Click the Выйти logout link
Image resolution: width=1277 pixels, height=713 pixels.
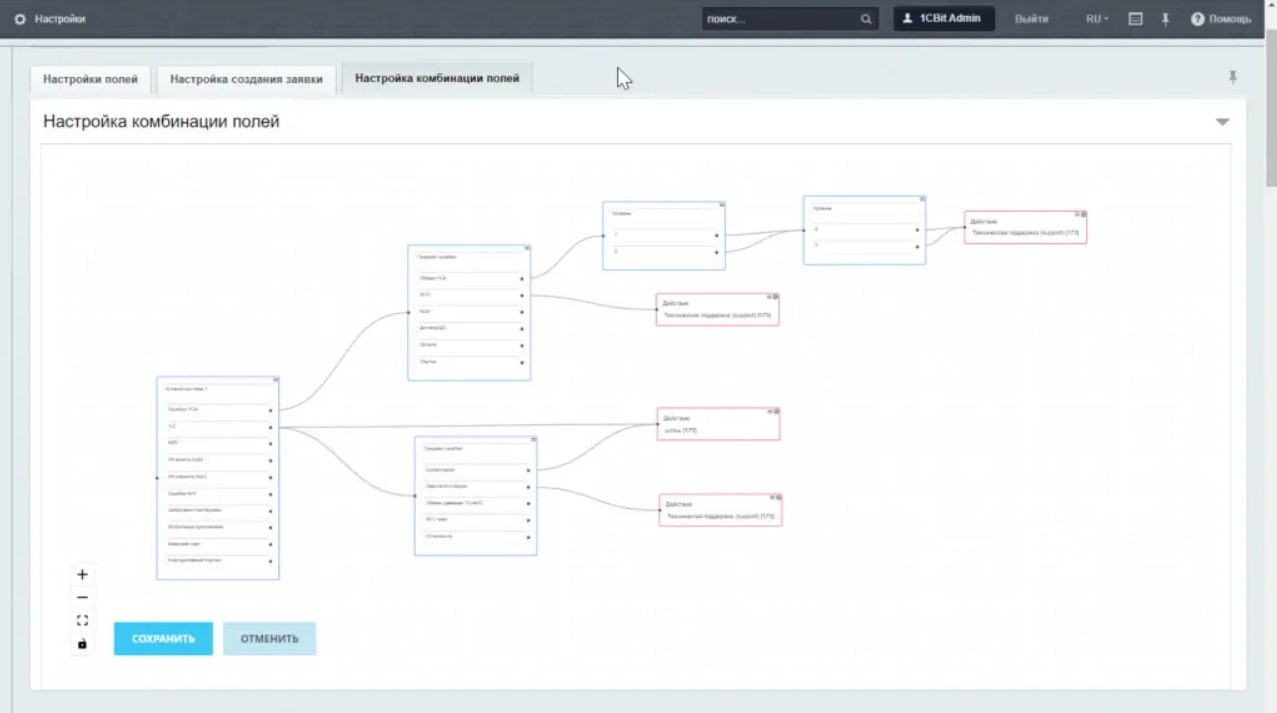click(x=1031, y=19)
